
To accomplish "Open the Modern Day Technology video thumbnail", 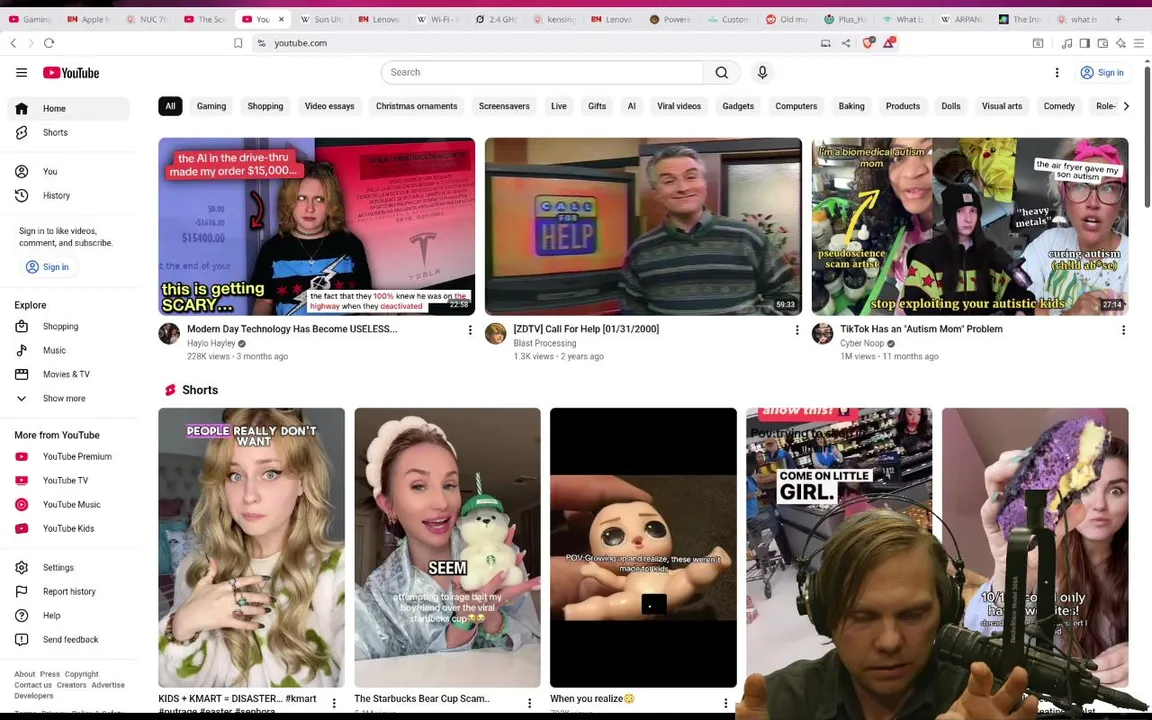I will tap(317, 227).
